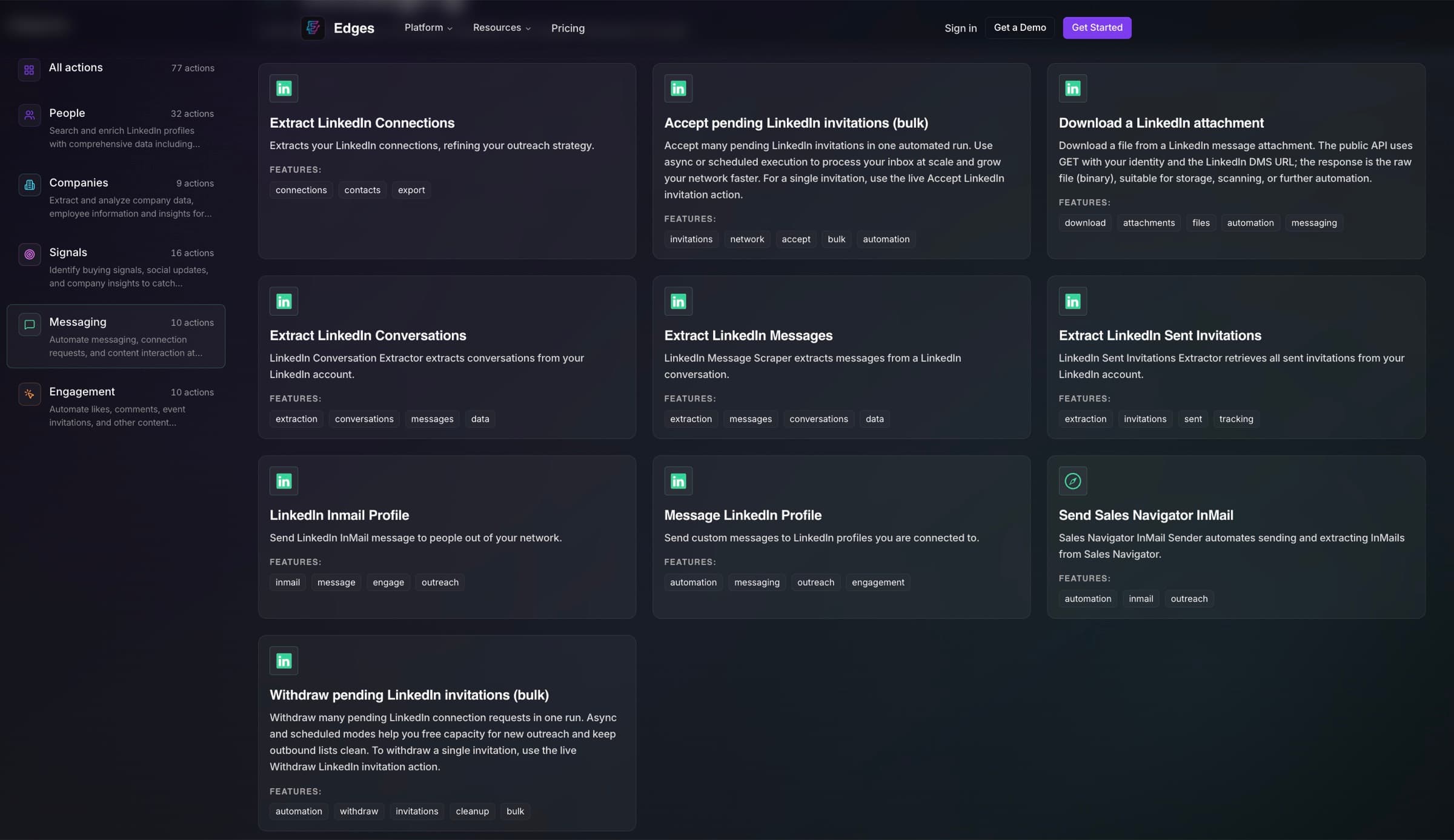Click LinkedIn icon on Download a LinkedIn attachment card

point(1072,88)
